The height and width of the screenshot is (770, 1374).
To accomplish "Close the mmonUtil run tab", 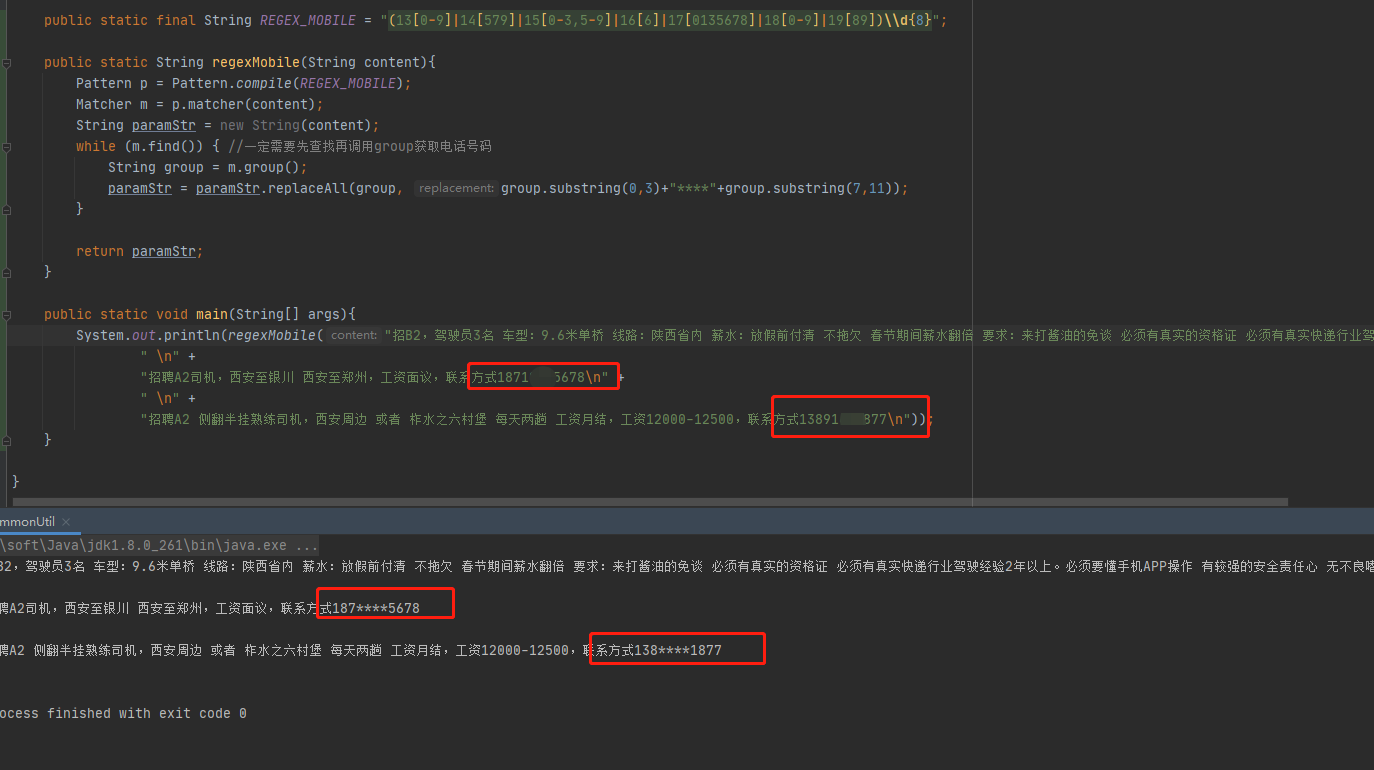I will pyautogui.click(x=64, y=521).
